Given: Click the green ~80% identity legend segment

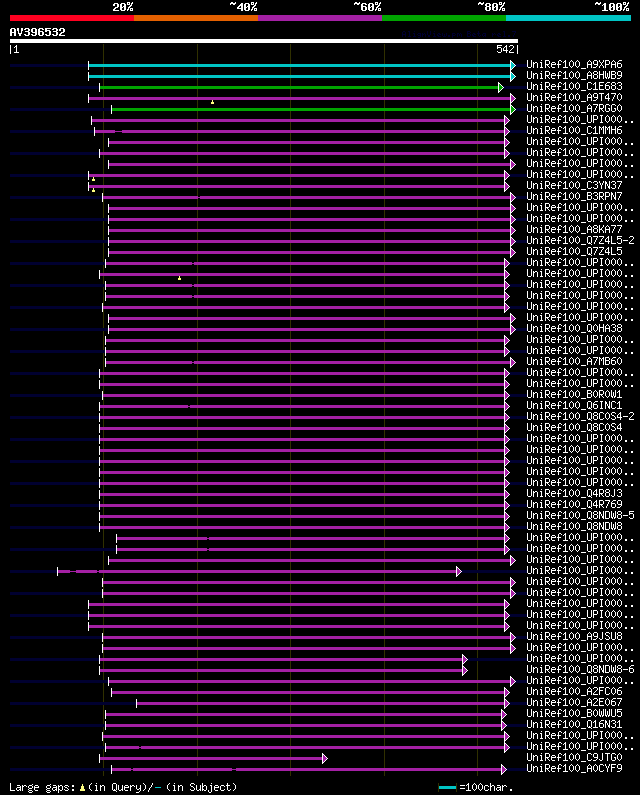Looking at the screenshot, I should click(444, 18).
